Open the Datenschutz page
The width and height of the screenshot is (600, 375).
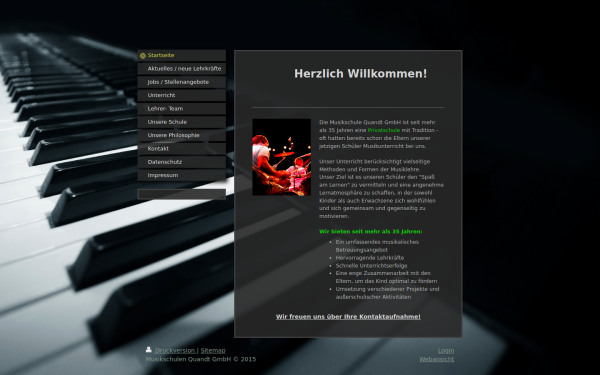coord(181,162)
